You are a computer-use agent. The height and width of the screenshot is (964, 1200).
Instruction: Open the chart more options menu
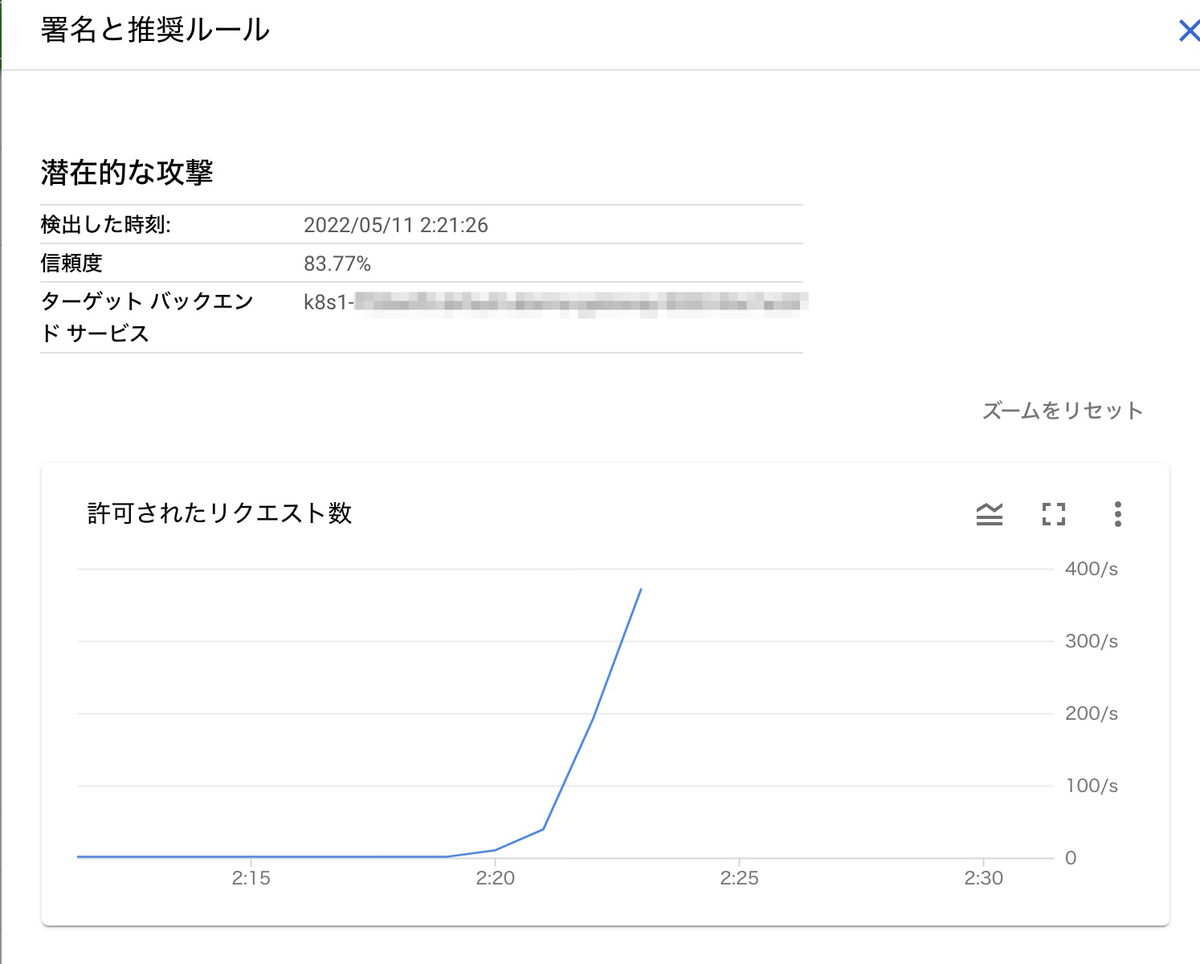click(x=1117, y=515)
